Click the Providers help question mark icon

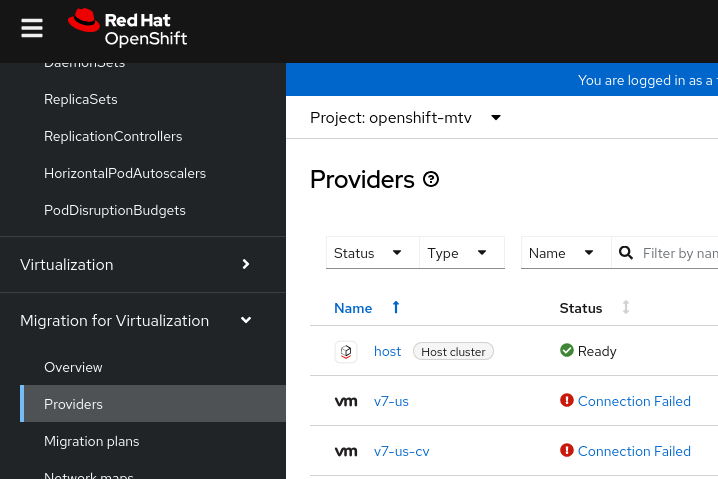click(x=431, y=180)
